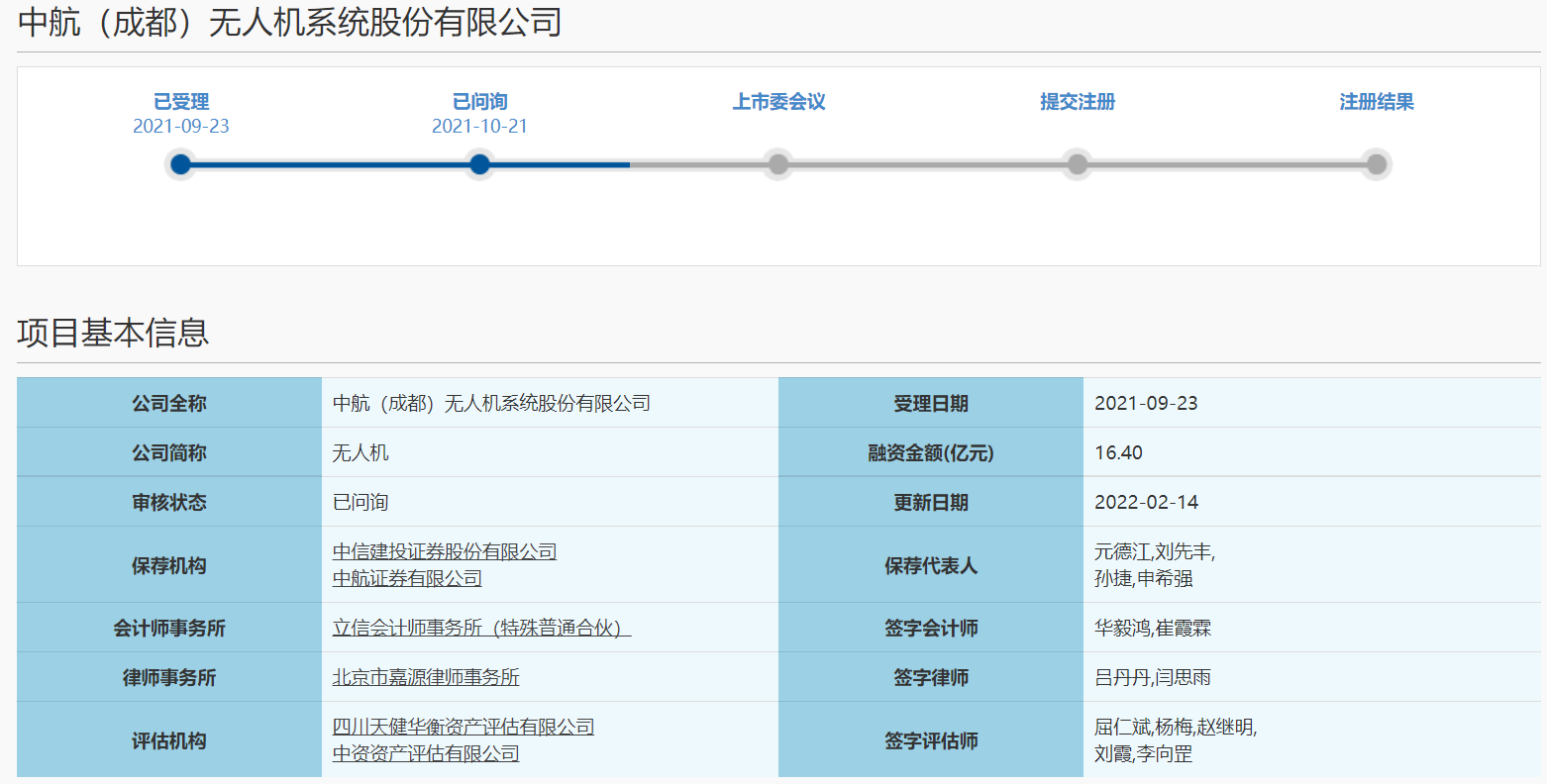The height and width of the screenshot is (784, 1547).
Task: Click the 律师事务所 header cell
Action: click(x=169, y=677)
